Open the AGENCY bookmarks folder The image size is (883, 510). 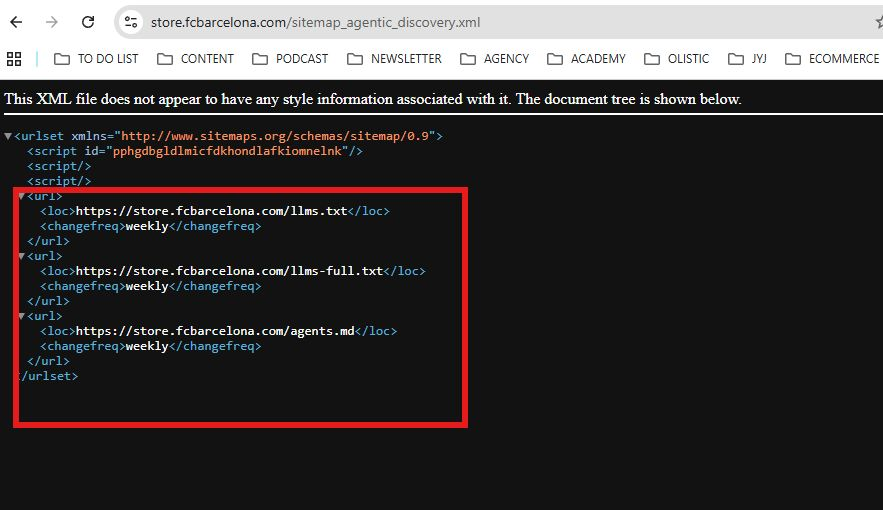tap(494, 59)
